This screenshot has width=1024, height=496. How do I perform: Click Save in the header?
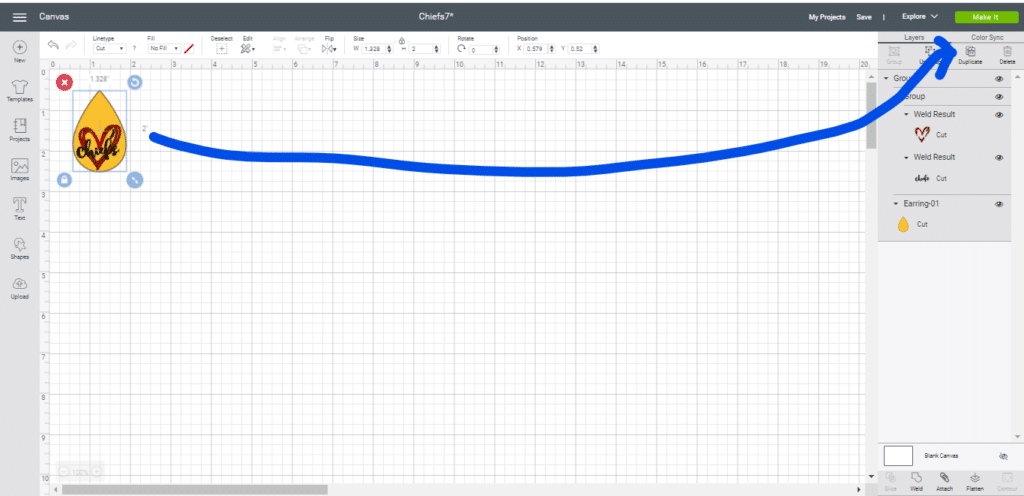[x=864, y=17]
